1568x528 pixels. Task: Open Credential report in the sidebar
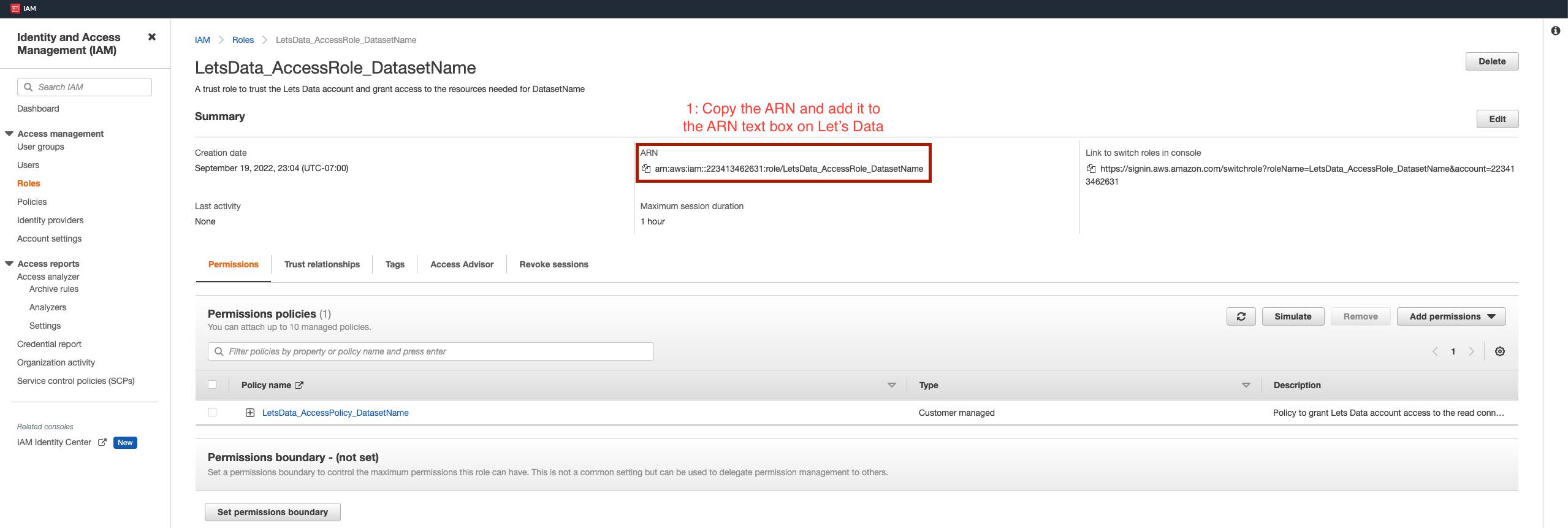(x=49, y=344)
